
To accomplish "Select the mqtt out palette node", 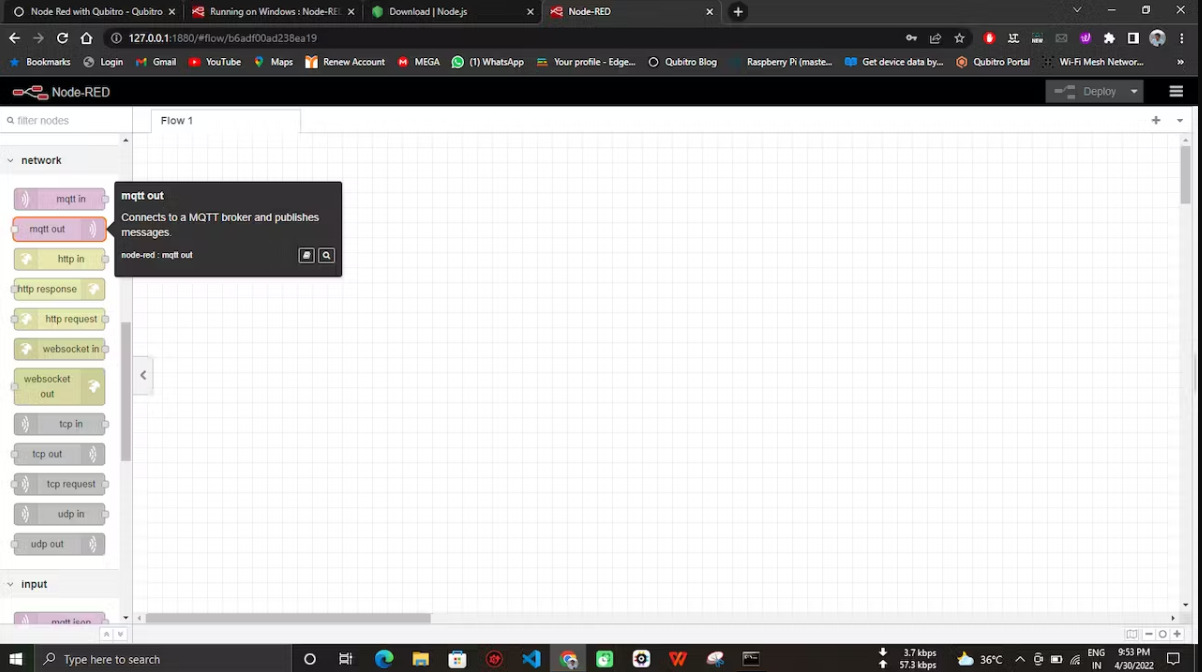I will pyautogui.click(x=60, y=229).
